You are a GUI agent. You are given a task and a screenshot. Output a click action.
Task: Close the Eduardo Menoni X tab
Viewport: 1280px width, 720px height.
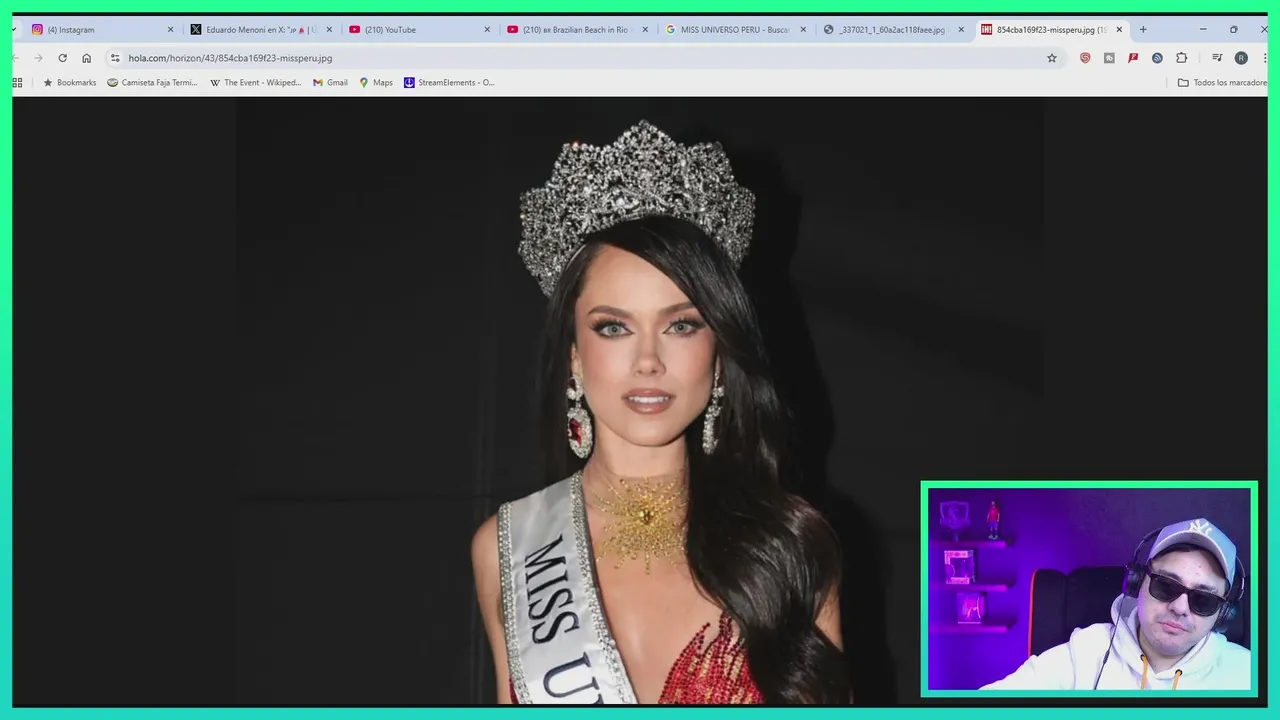(x=329, y=30)
